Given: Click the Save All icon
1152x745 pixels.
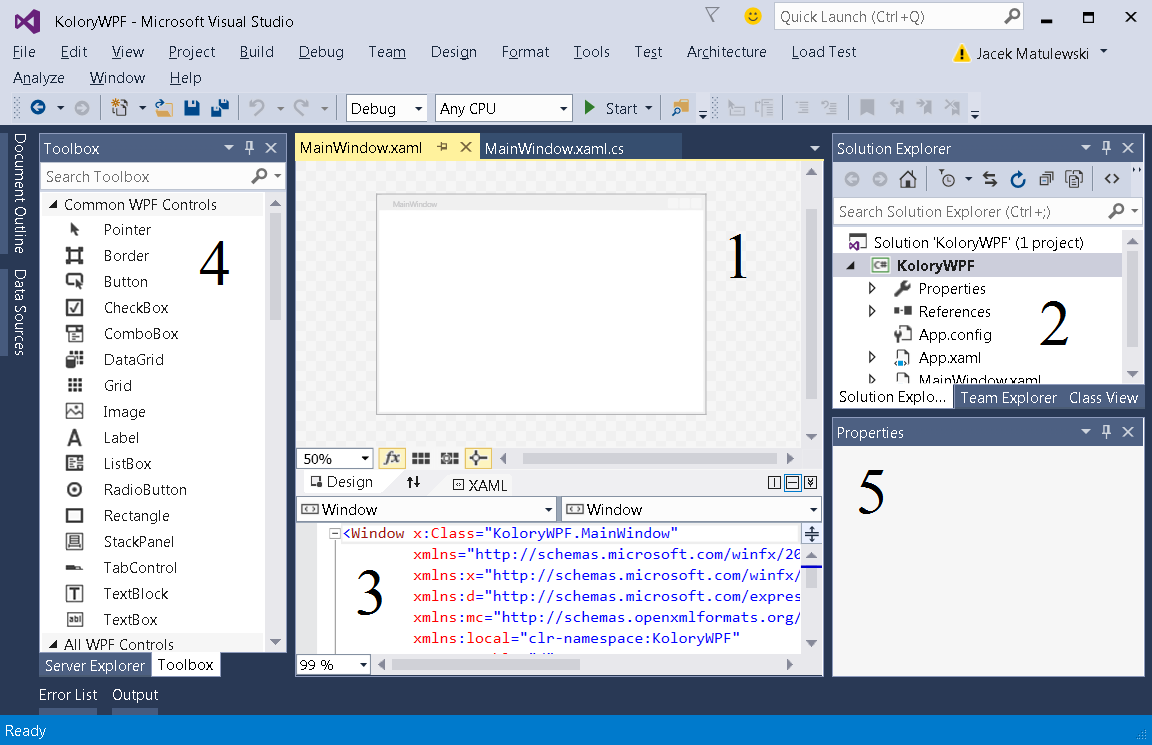Looking at the screenshot, I should coord(220,108).
